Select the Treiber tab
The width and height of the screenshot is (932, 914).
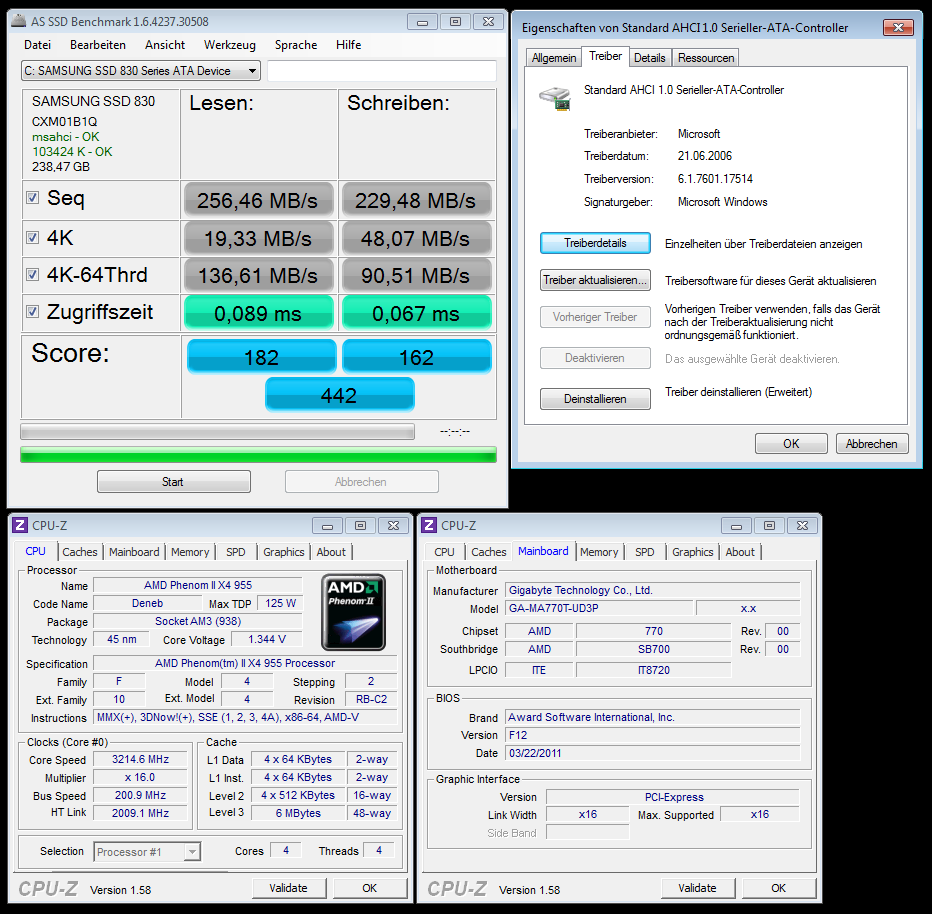pos(605,56)
